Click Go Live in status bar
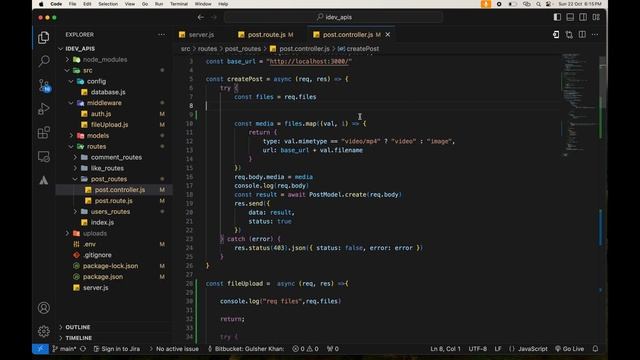The image size is (640, 360). 569,349
